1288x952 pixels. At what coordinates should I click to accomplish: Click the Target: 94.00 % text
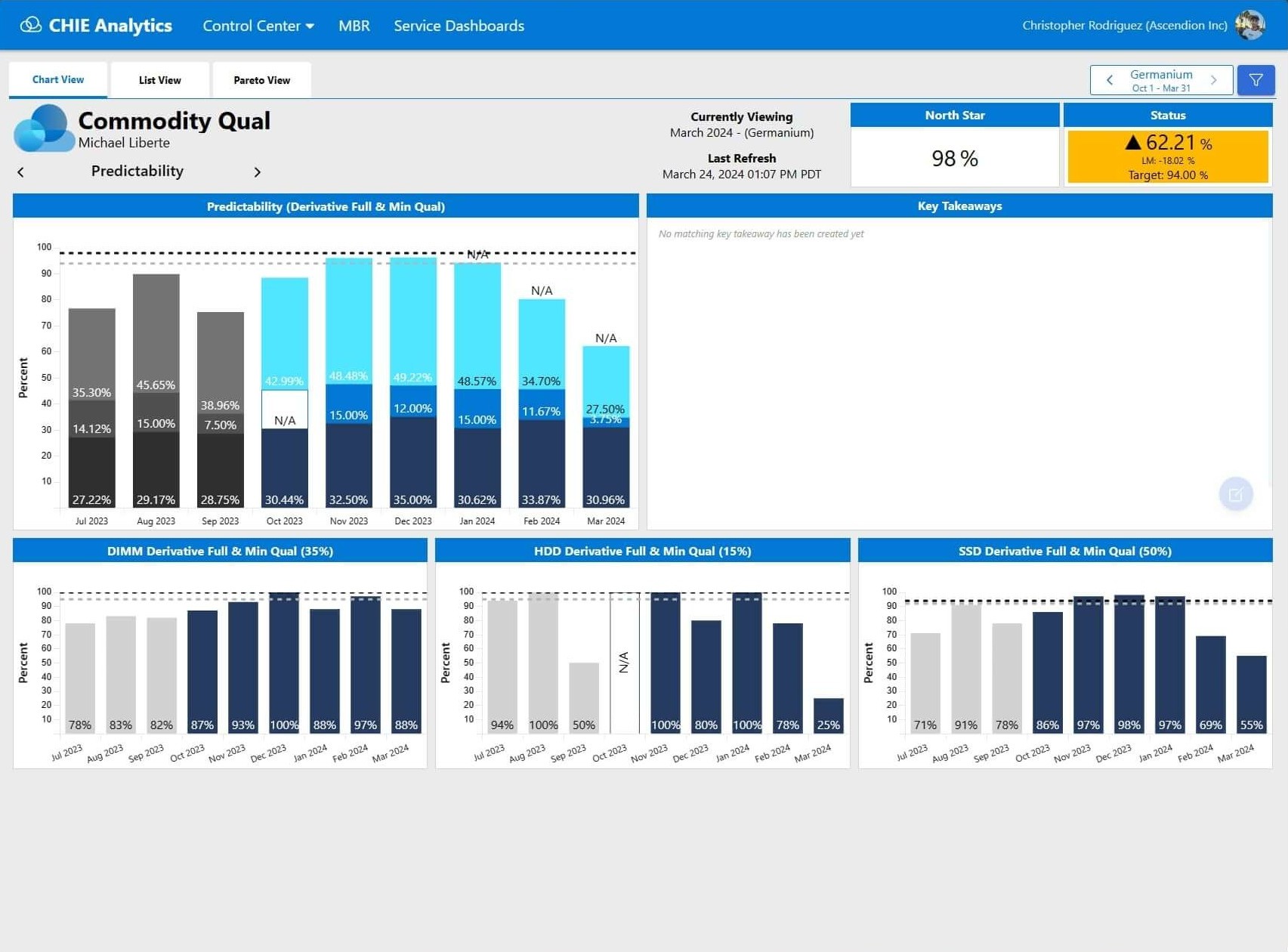click(1168, 175)
